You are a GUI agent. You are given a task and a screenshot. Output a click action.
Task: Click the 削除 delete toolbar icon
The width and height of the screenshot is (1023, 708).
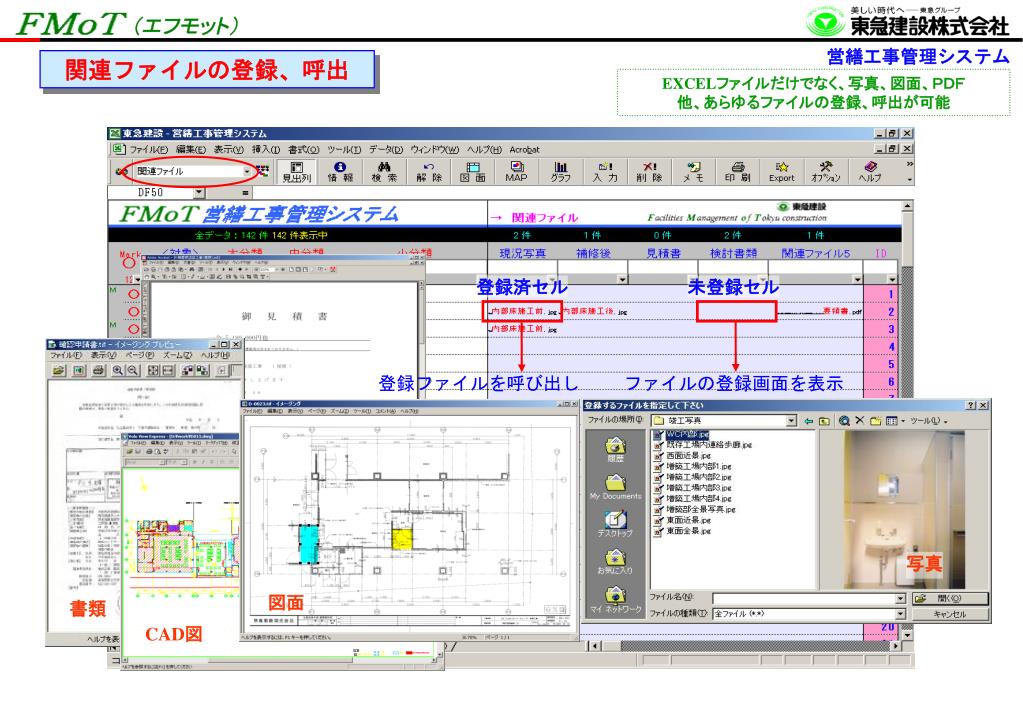click(x=649, y=172)
